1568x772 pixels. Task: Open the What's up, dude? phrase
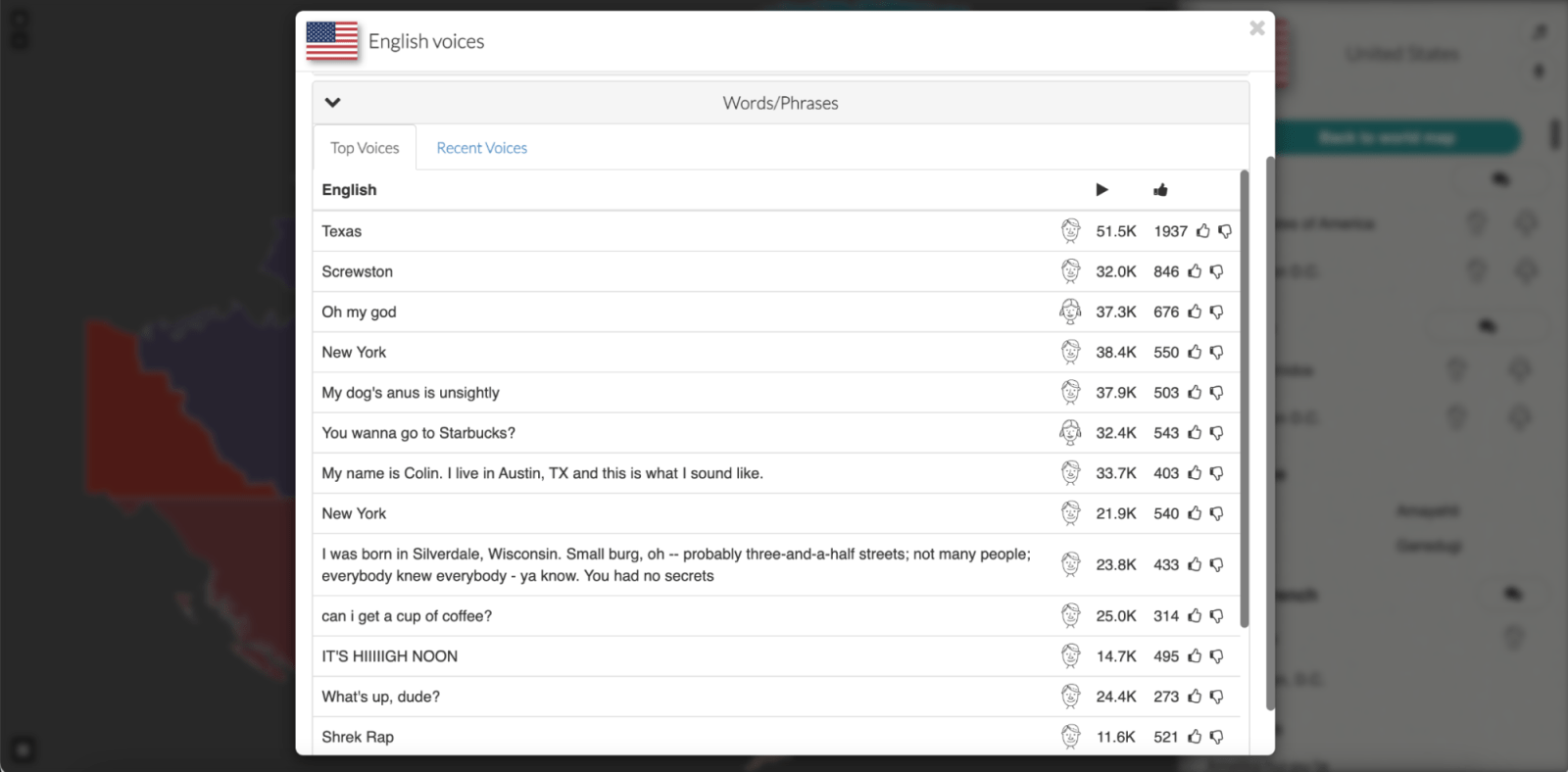(380, 697)
